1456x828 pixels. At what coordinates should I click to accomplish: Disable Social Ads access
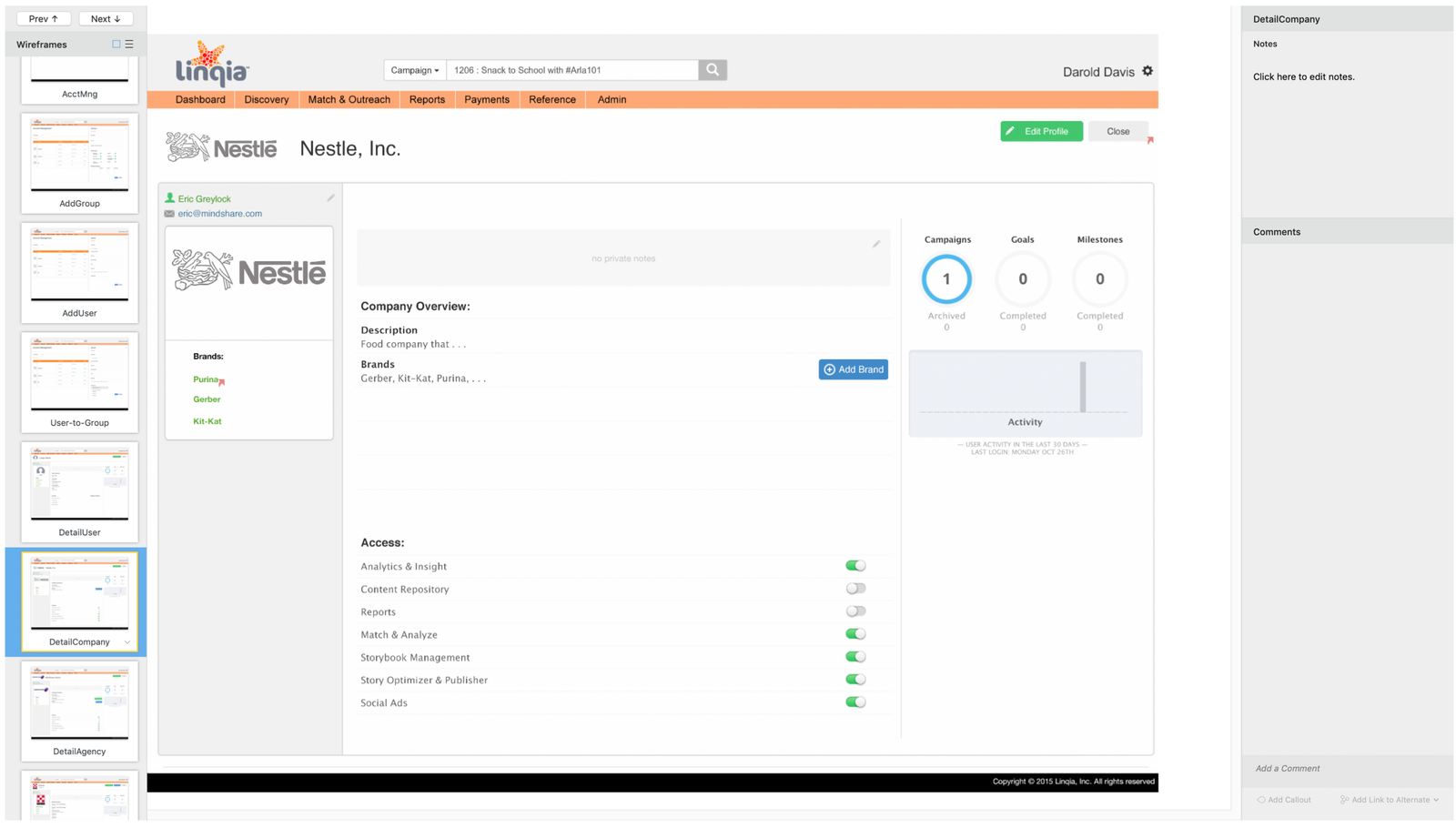pyautogui.click(x=855, y=702)
